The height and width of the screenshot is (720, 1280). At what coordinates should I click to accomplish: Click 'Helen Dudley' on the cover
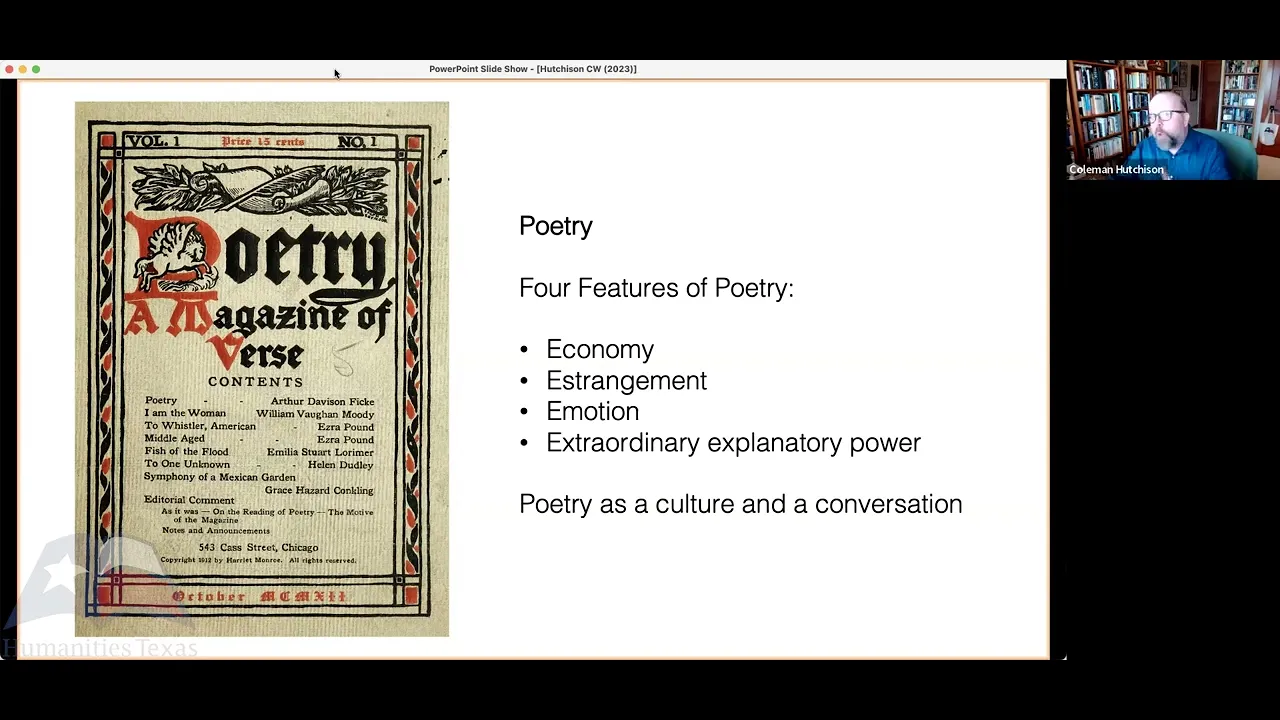[x=340, y=465]
